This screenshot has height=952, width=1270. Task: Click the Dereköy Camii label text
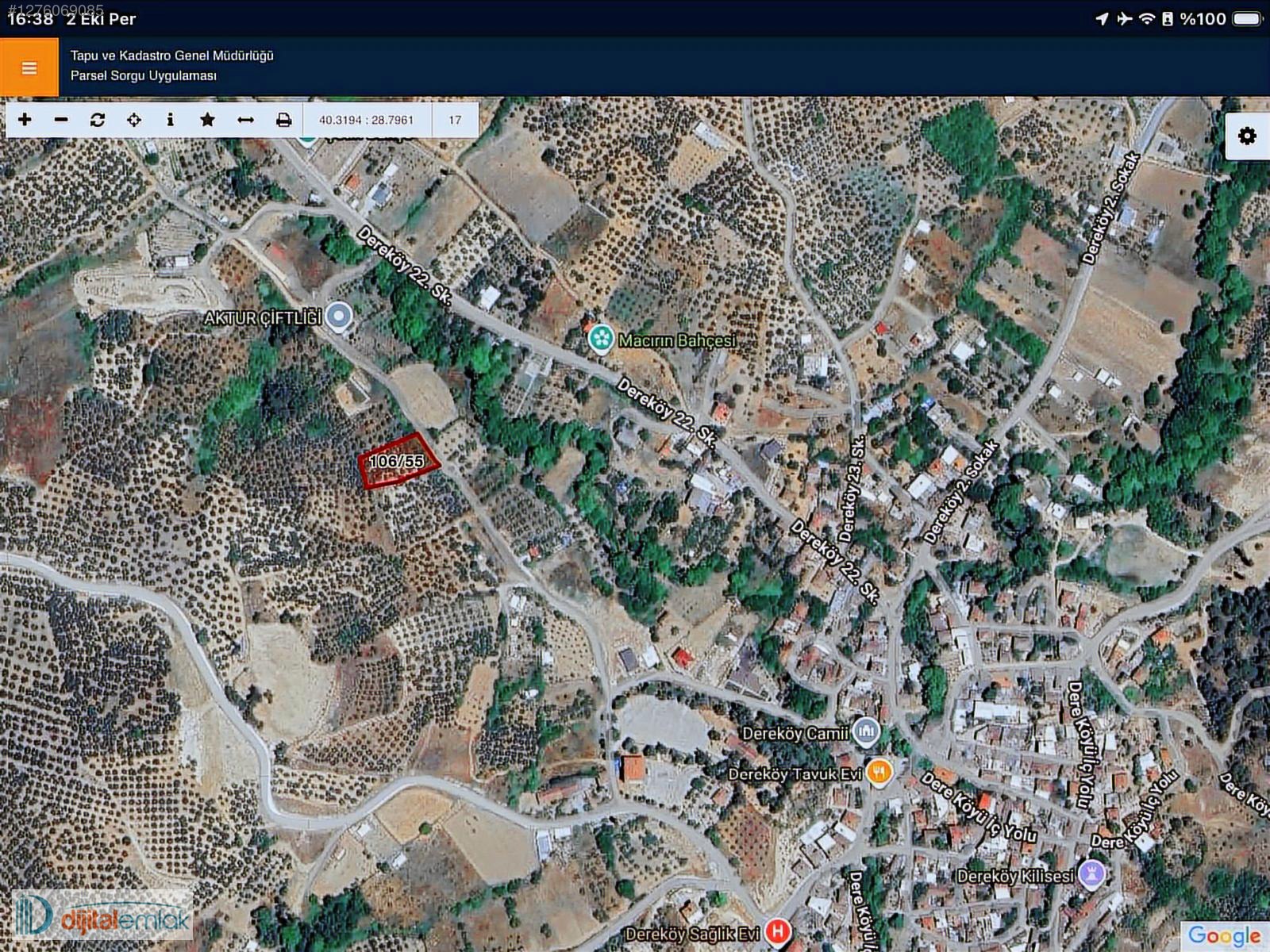[795, 734]
